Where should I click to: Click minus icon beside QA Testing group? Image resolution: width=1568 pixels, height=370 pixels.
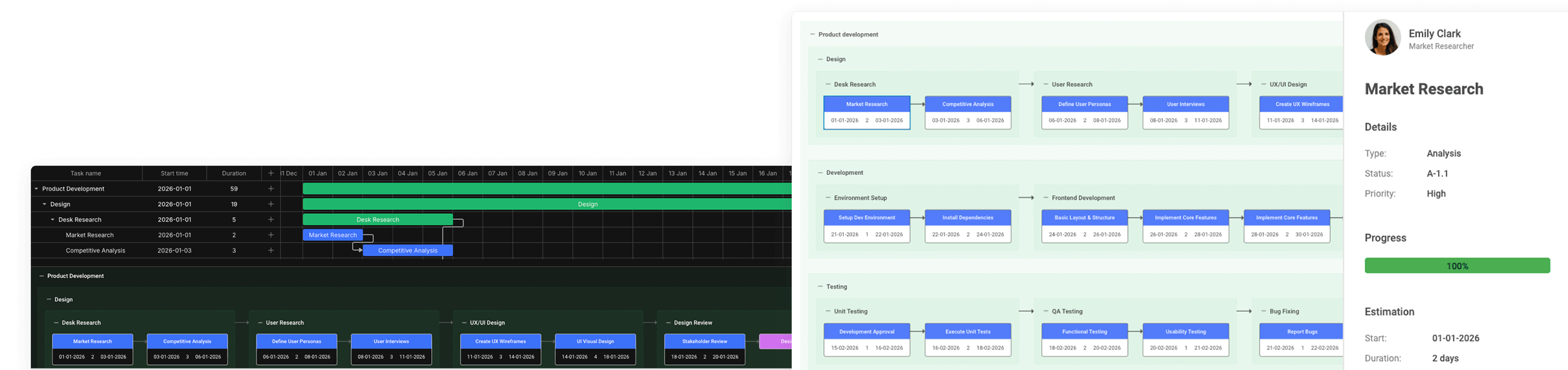[x=1046, y=312]
